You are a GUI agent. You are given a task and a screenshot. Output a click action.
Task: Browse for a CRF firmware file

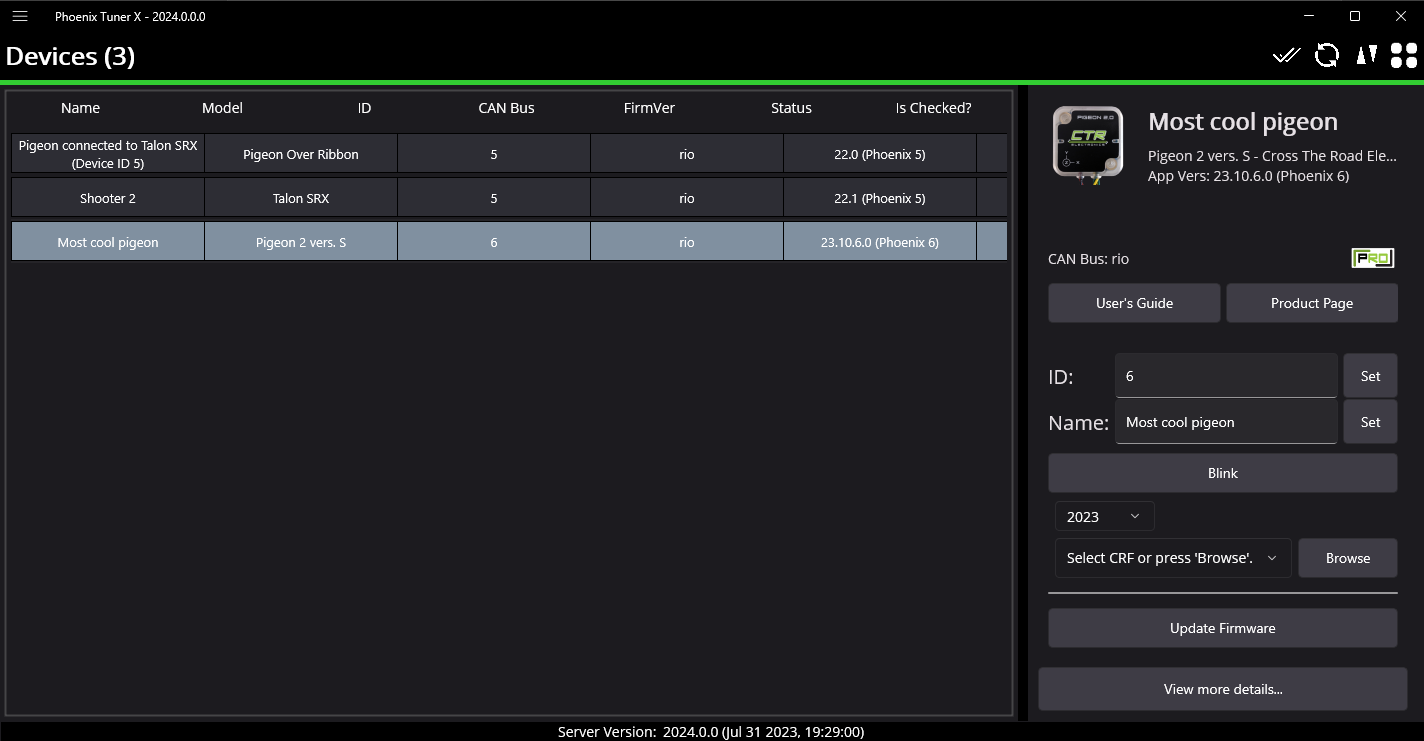(x=1348, y=558)
